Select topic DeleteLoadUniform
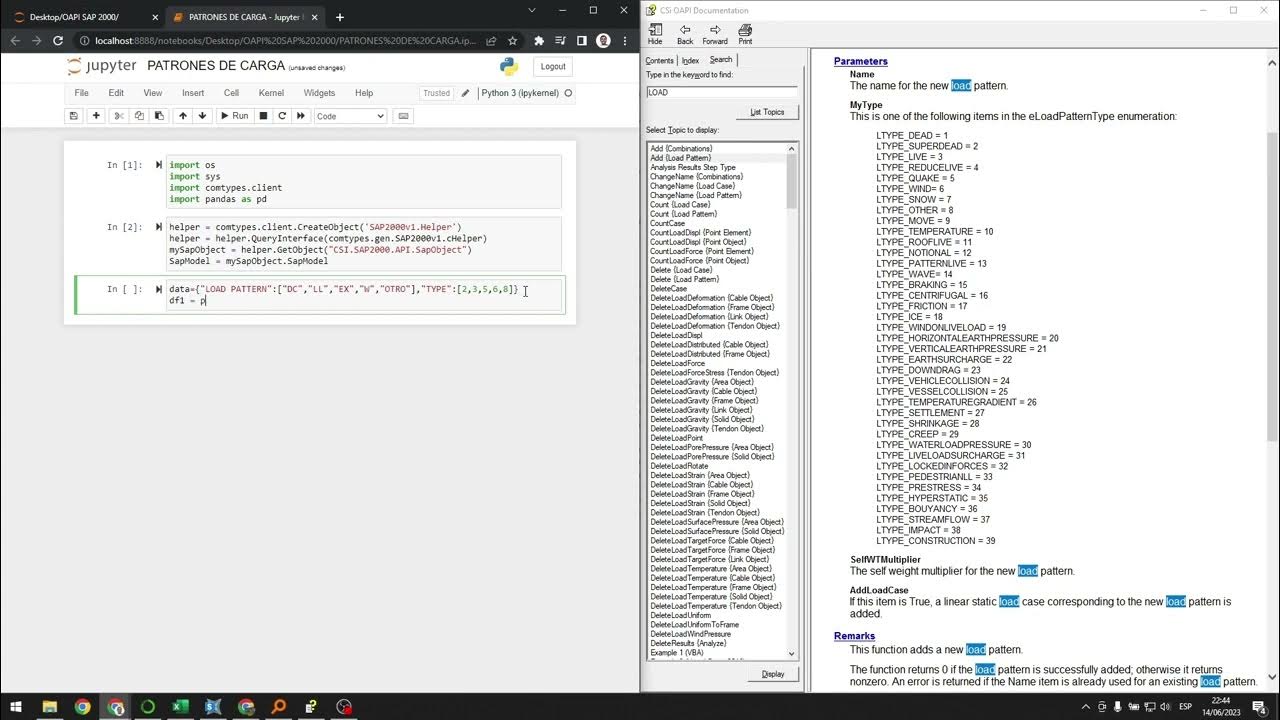 680,615
